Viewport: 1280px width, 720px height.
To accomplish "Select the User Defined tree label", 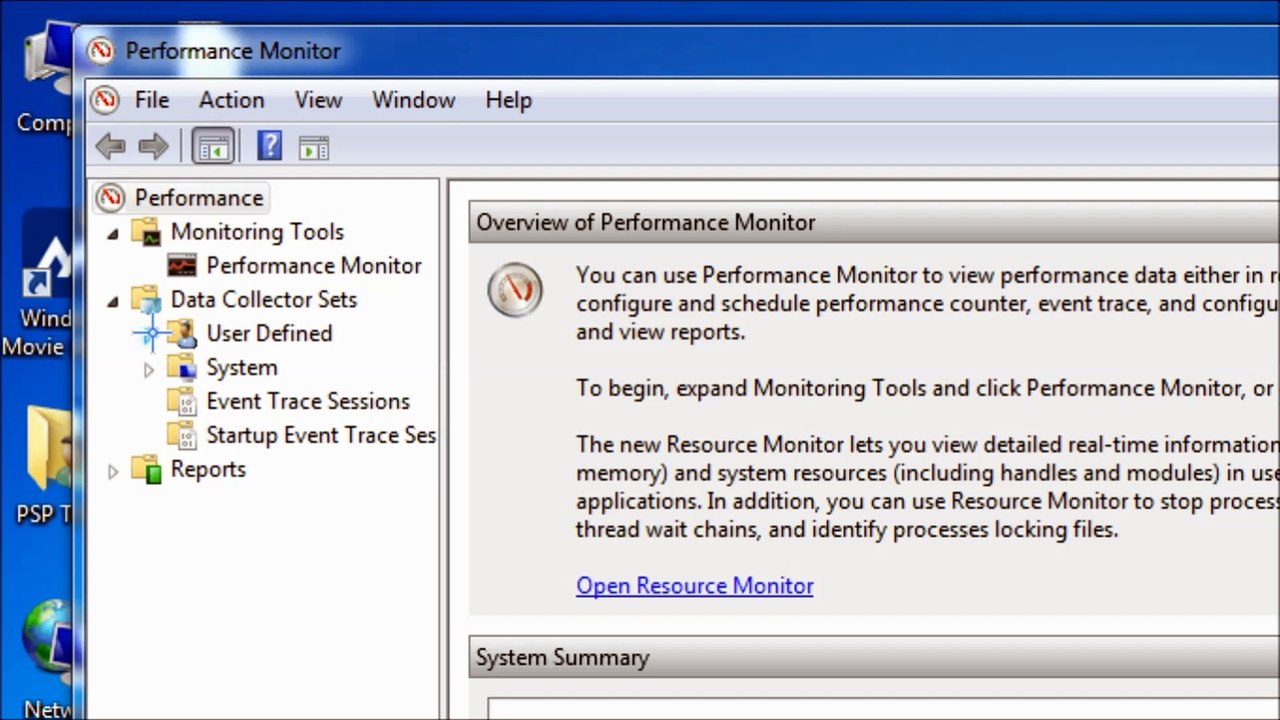I will point(269,333).
